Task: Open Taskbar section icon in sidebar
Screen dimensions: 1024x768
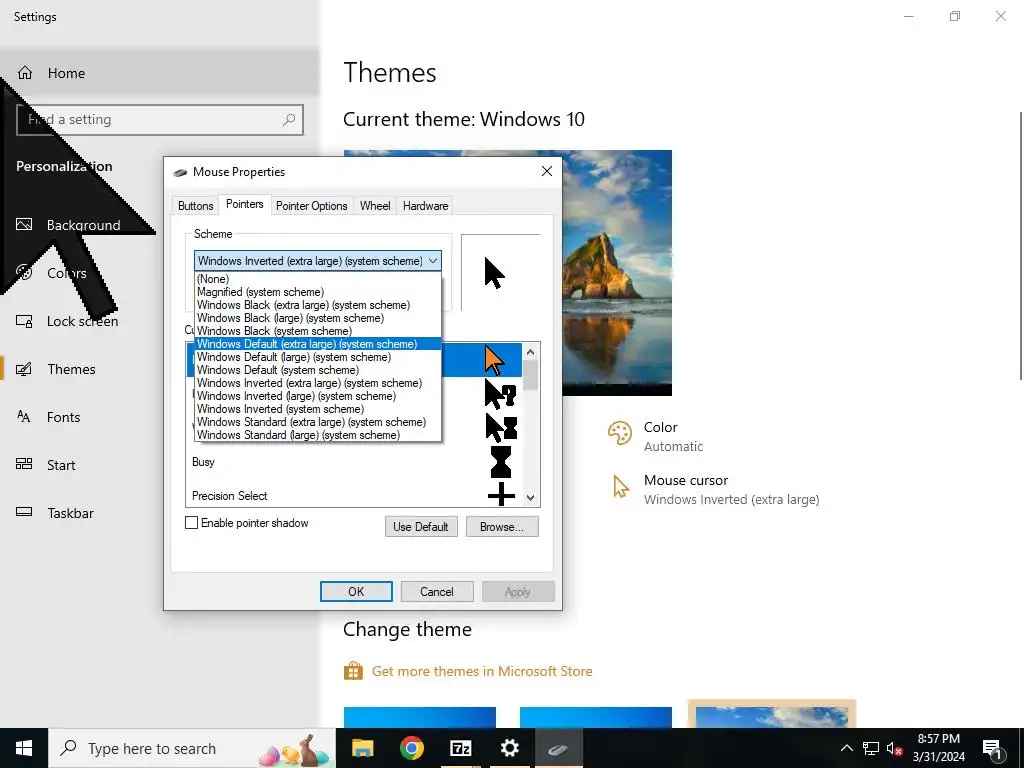Action: (x=24, y=512)
